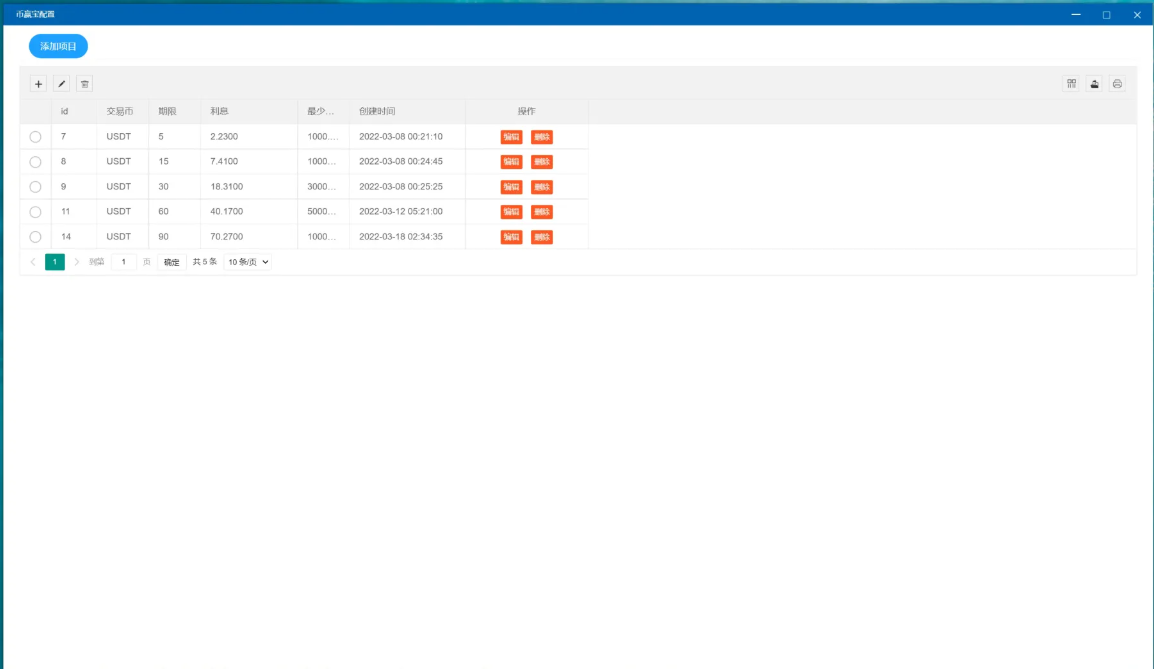Click the plus add-row toolbar icon
This screenshot has width=1154, height=669.
pos(38,84)
